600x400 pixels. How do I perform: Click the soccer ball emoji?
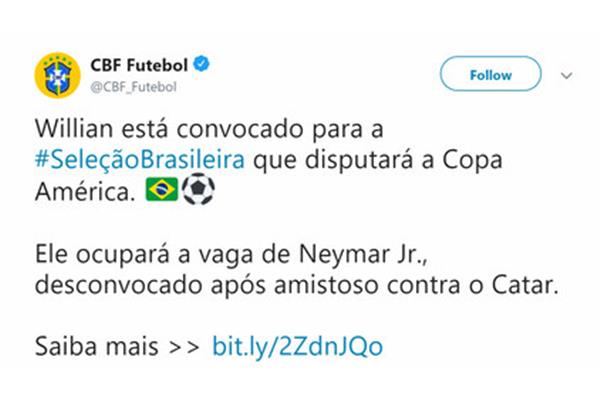198,189
